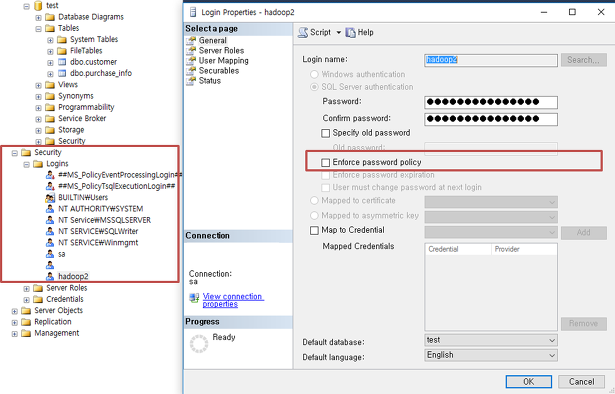This screenshot has height=394, width=615.
Task: Click the dbo.customer table icon
Action: 62,62
